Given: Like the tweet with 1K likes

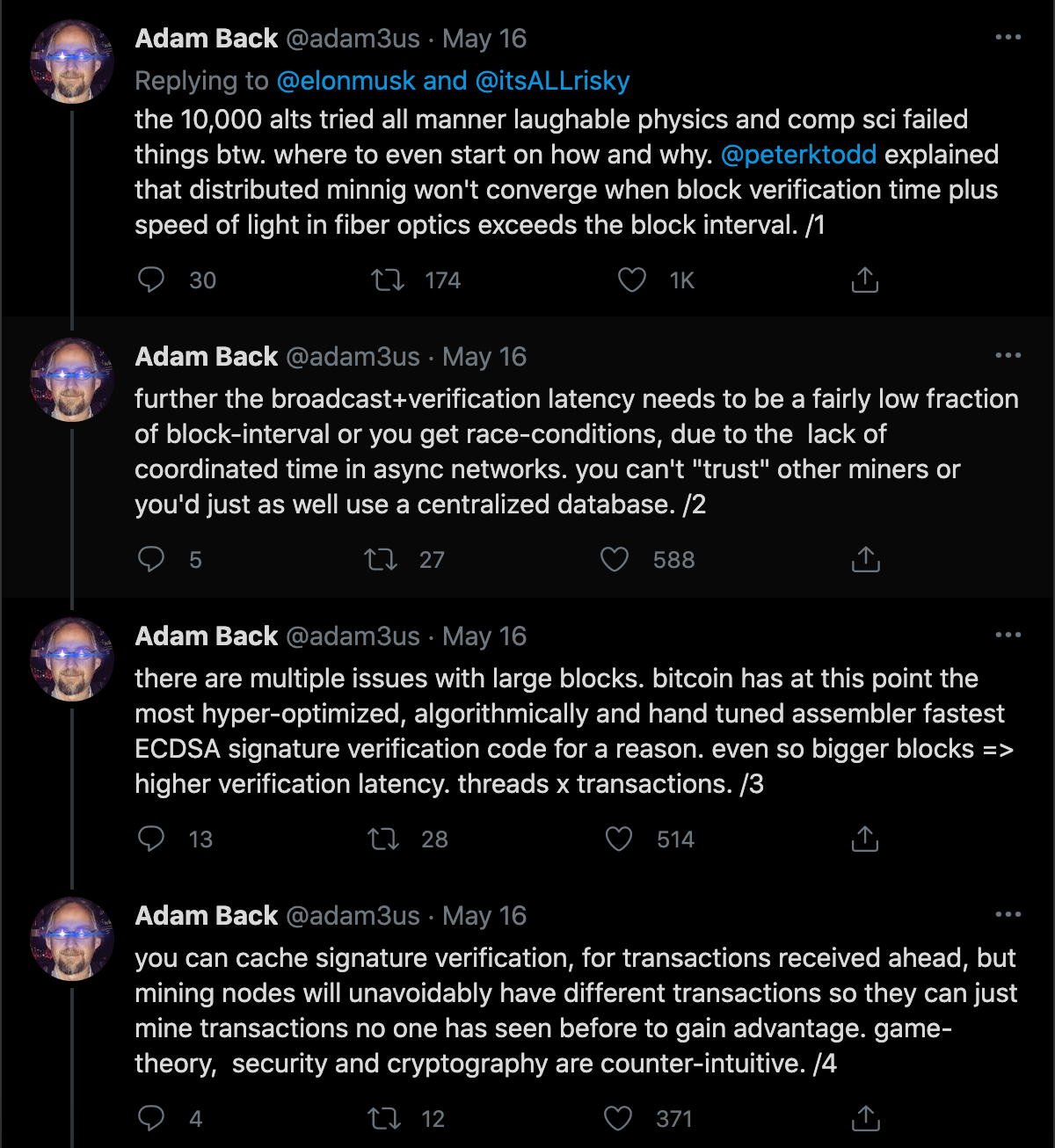Looking at the screenshot, I should 631,280.
